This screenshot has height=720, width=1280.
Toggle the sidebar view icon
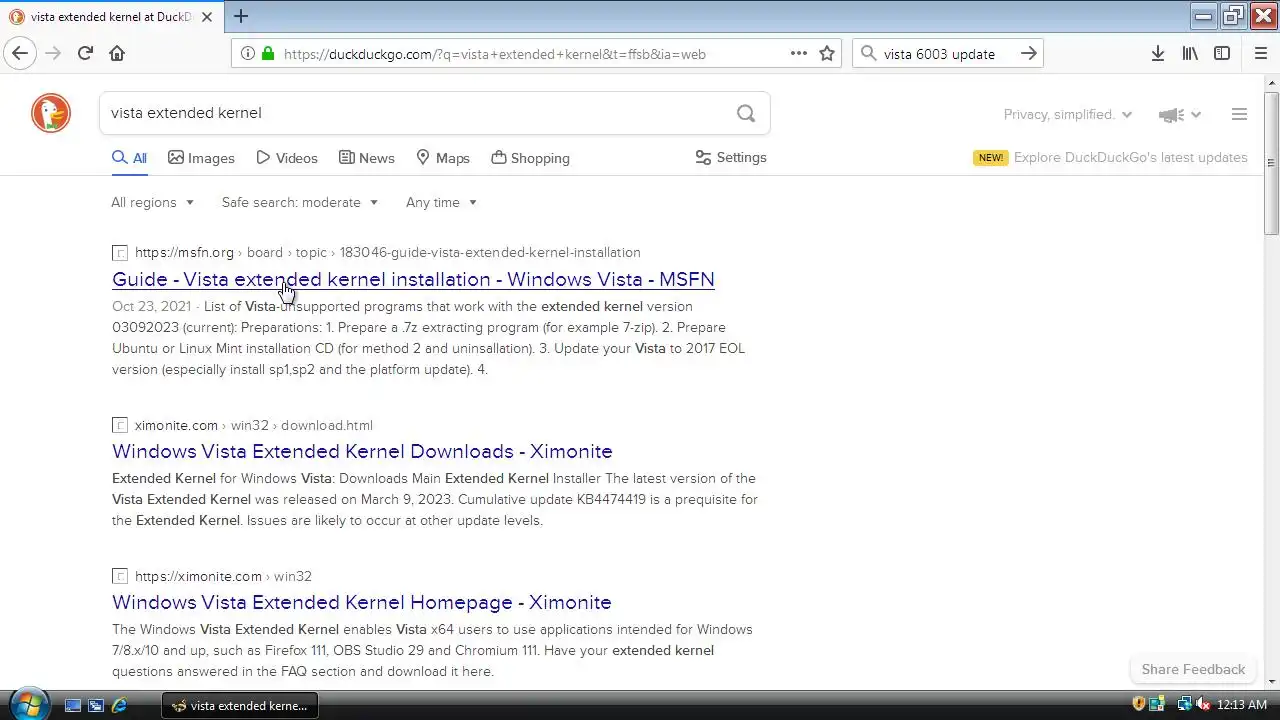point(1222,54)
